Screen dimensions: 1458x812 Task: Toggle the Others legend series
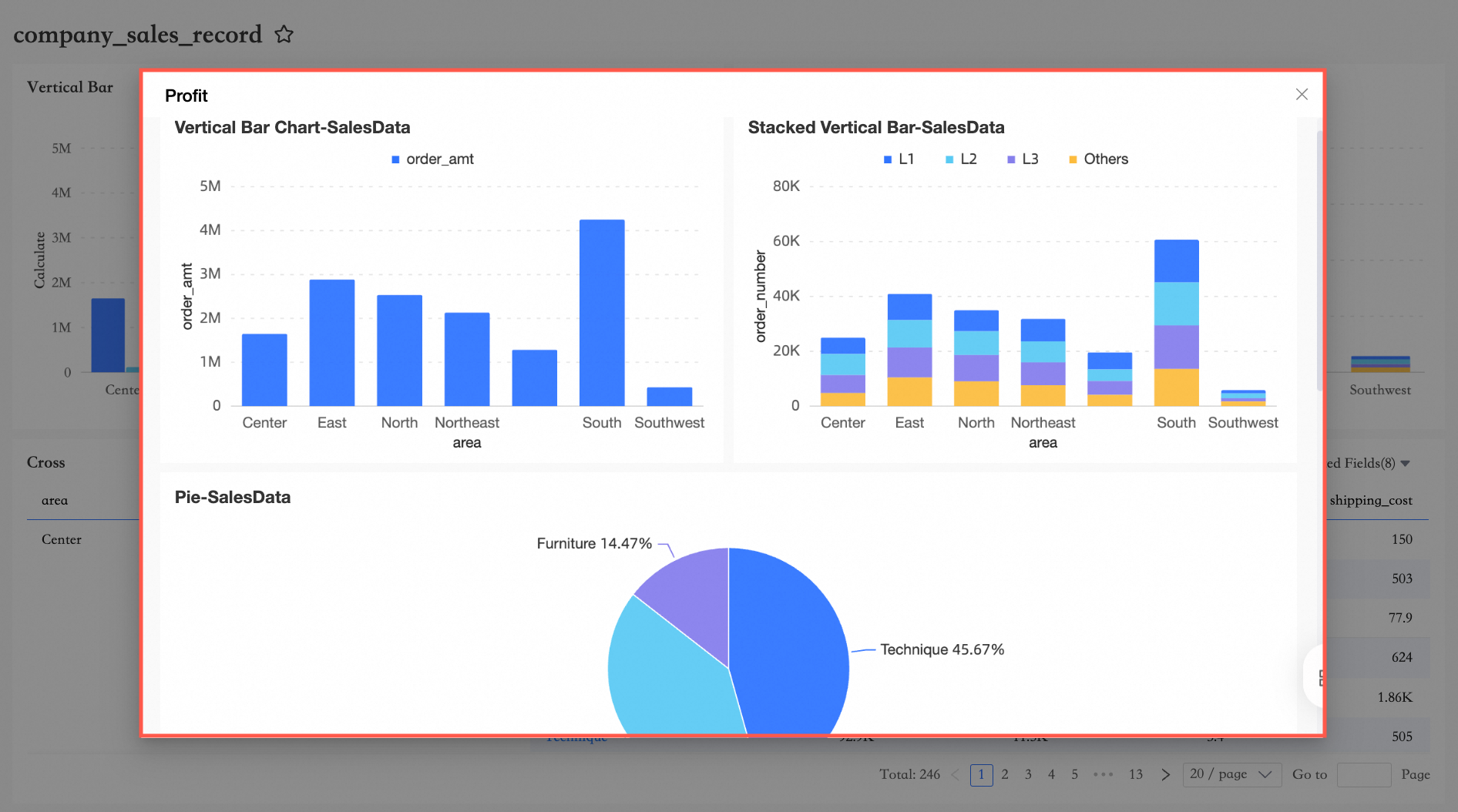(x=1098, y=159)
